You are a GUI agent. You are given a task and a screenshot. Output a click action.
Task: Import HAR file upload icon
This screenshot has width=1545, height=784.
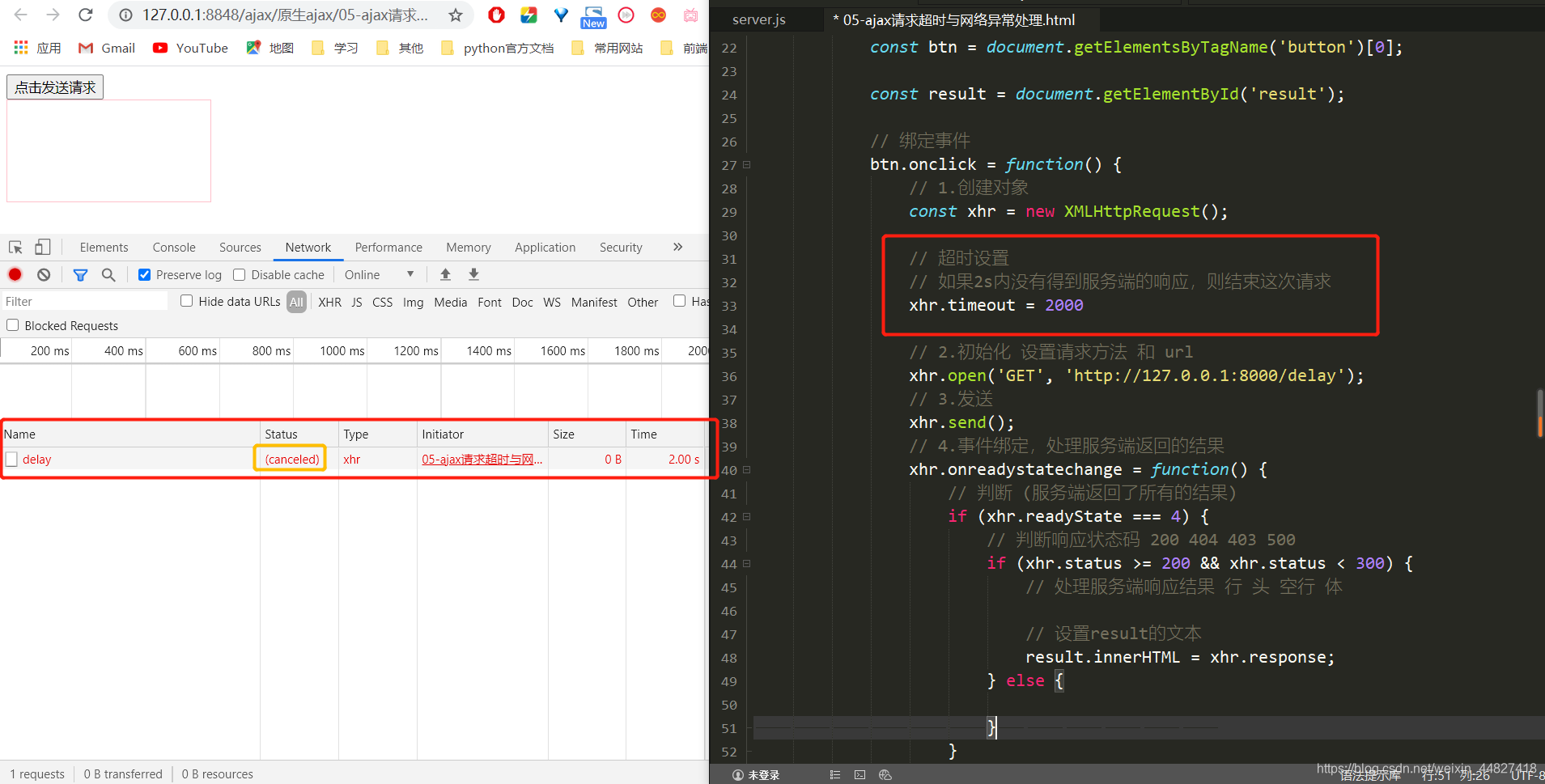click(445, 274)
